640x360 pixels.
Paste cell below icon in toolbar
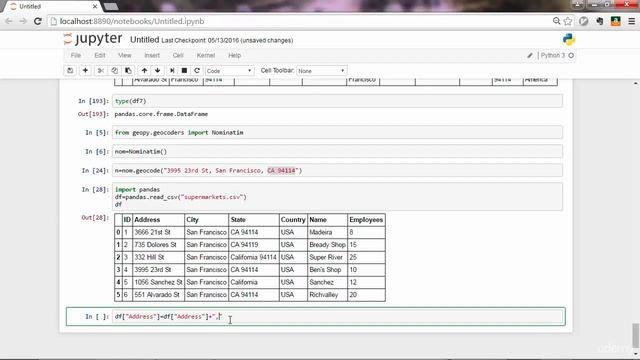click(x=128, y=71)
